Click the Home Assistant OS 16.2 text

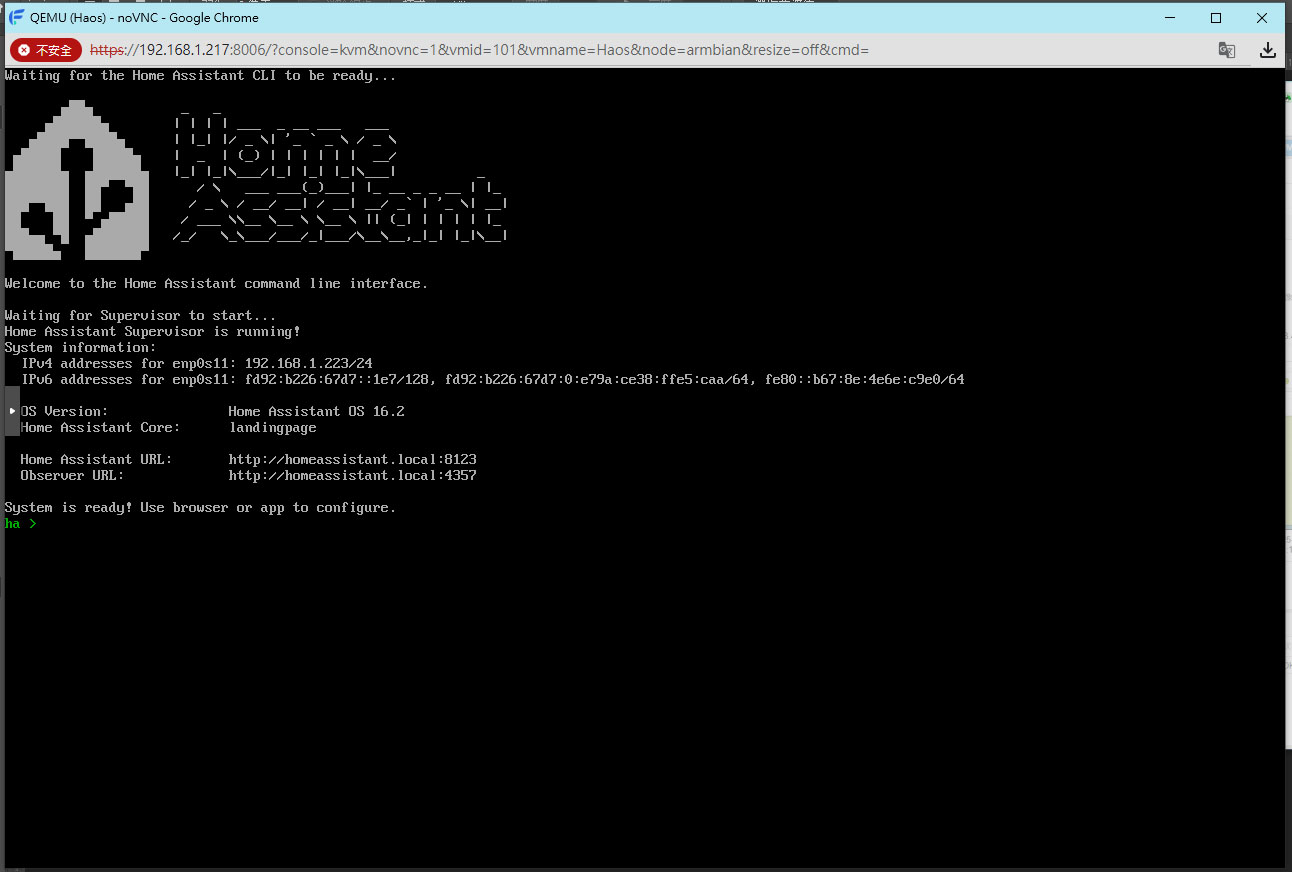(x=316, y=412)
